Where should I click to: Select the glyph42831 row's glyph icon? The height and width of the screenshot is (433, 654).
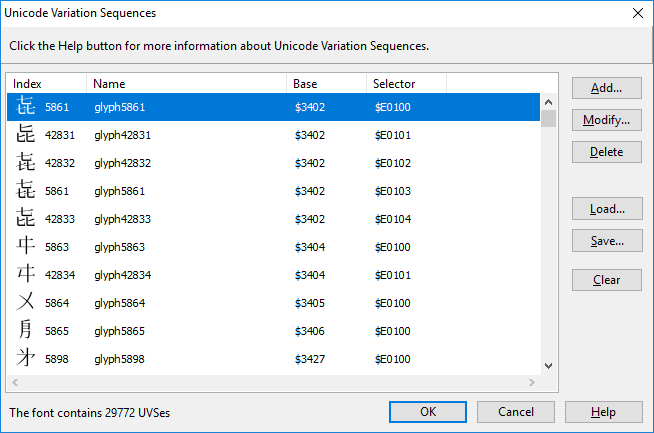[x=25, y=134]
